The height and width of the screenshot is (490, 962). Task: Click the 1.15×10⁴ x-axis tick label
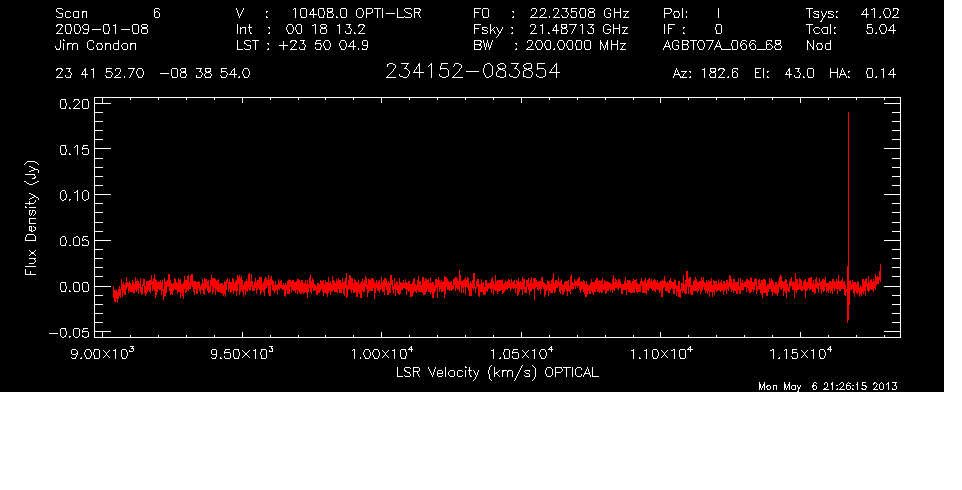[800, 354]
